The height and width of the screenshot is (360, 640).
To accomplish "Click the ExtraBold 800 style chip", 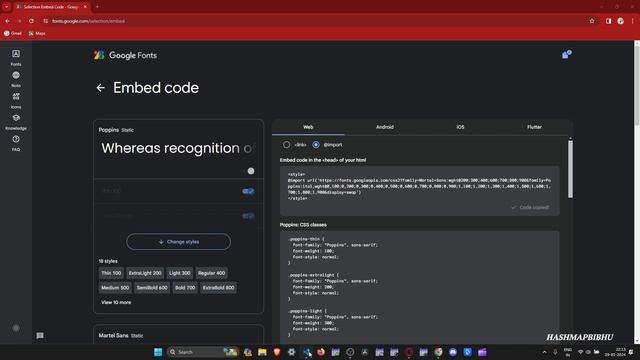I will (x=218, y=288).
